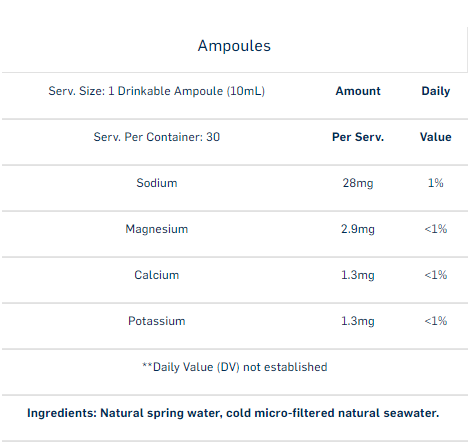Click the serving size row text

coord(157,91)
